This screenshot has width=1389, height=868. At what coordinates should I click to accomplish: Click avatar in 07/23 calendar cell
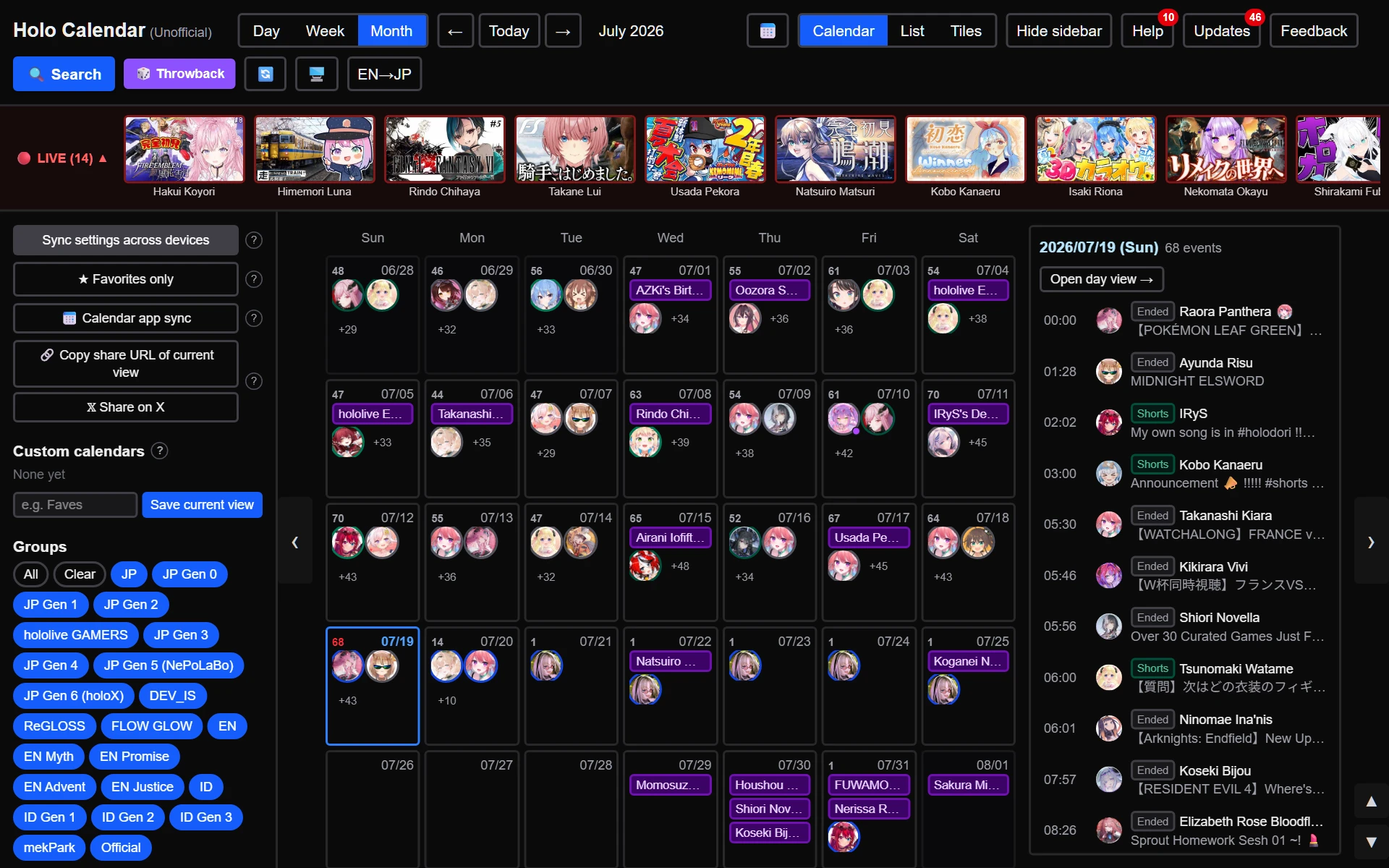[744, 665]
